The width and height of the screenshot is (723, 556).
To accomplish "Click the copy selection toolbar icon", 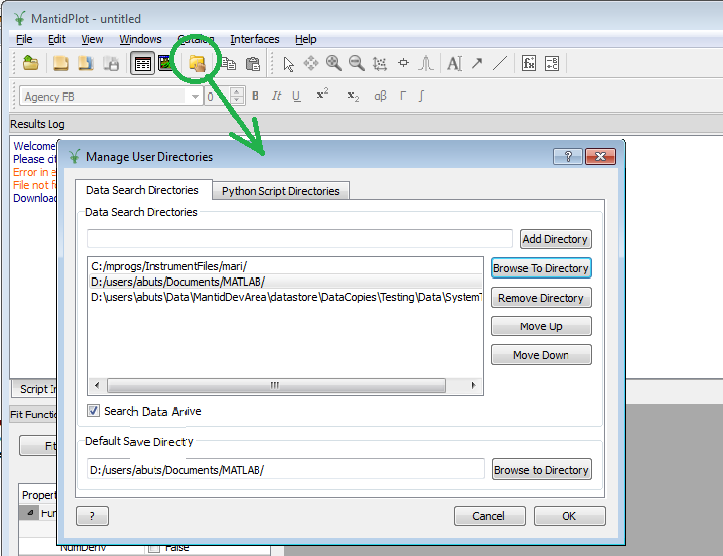I will tap(229, 63).
